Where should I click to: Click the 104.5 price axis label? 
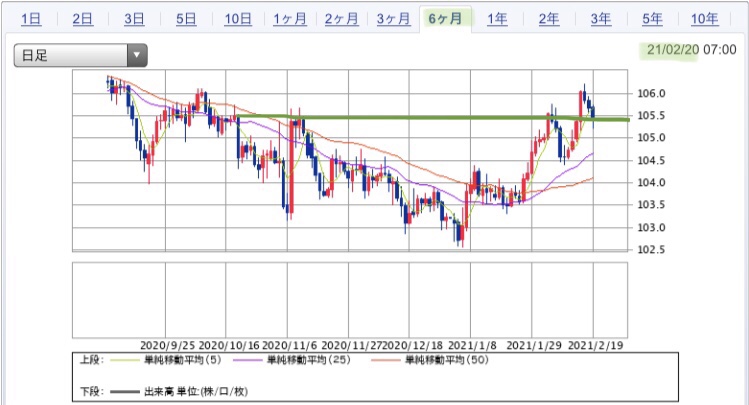point(651,160)
